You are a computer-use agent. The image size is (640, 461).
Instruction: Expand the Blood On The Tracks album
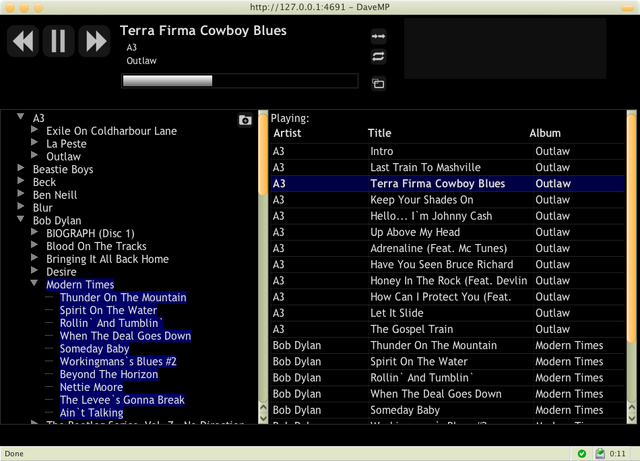(34, 245)
